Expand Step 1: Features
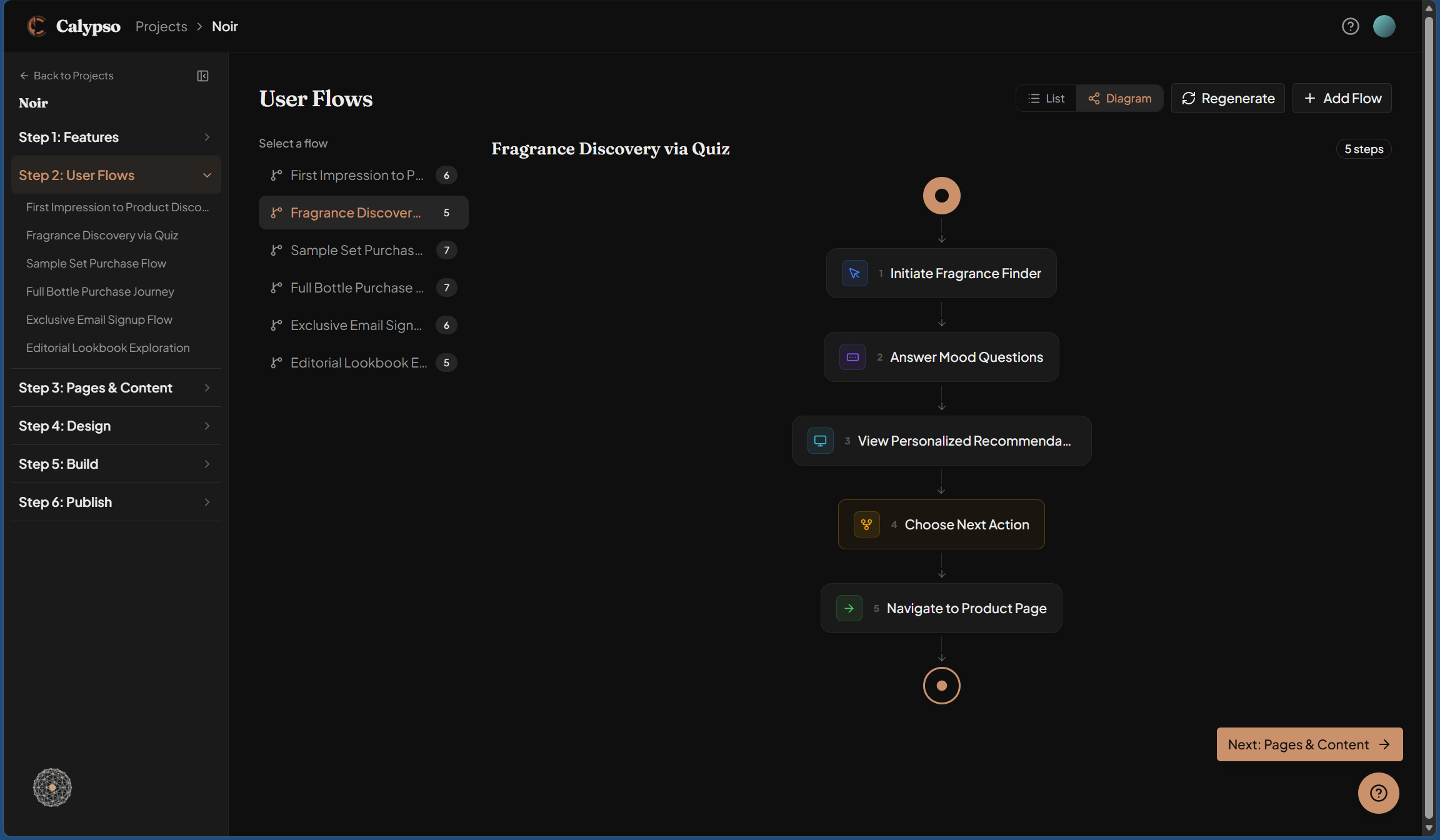This screenshot has height=840, width=1440. [116, 137]
